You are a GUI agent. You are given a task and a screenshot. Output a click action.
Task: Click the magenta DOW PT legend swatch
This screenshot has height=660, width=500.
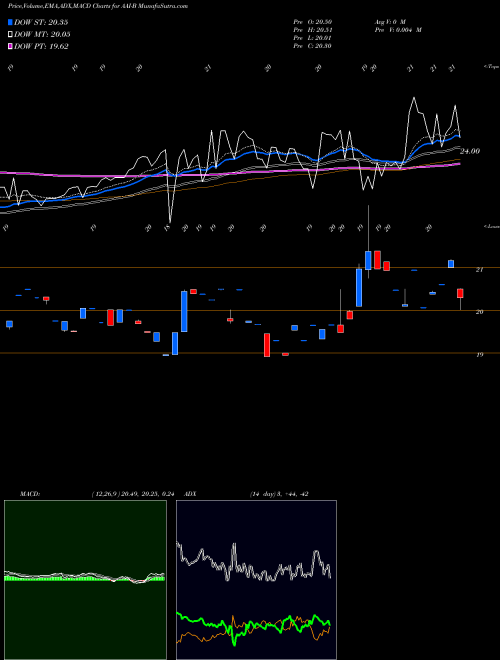point(10,46)
